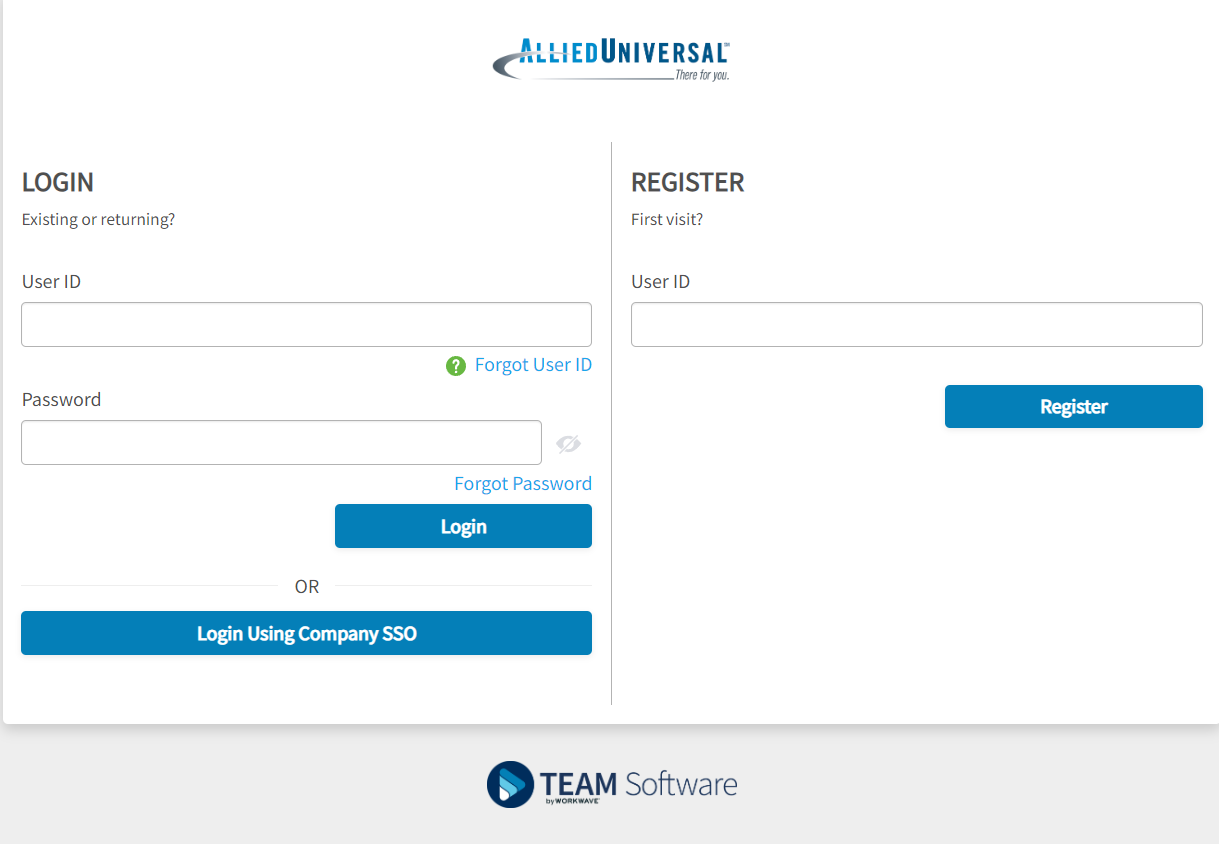The image size is (1219, 844).
Task: Click the green help question mark icon
Action: (456, 366)
